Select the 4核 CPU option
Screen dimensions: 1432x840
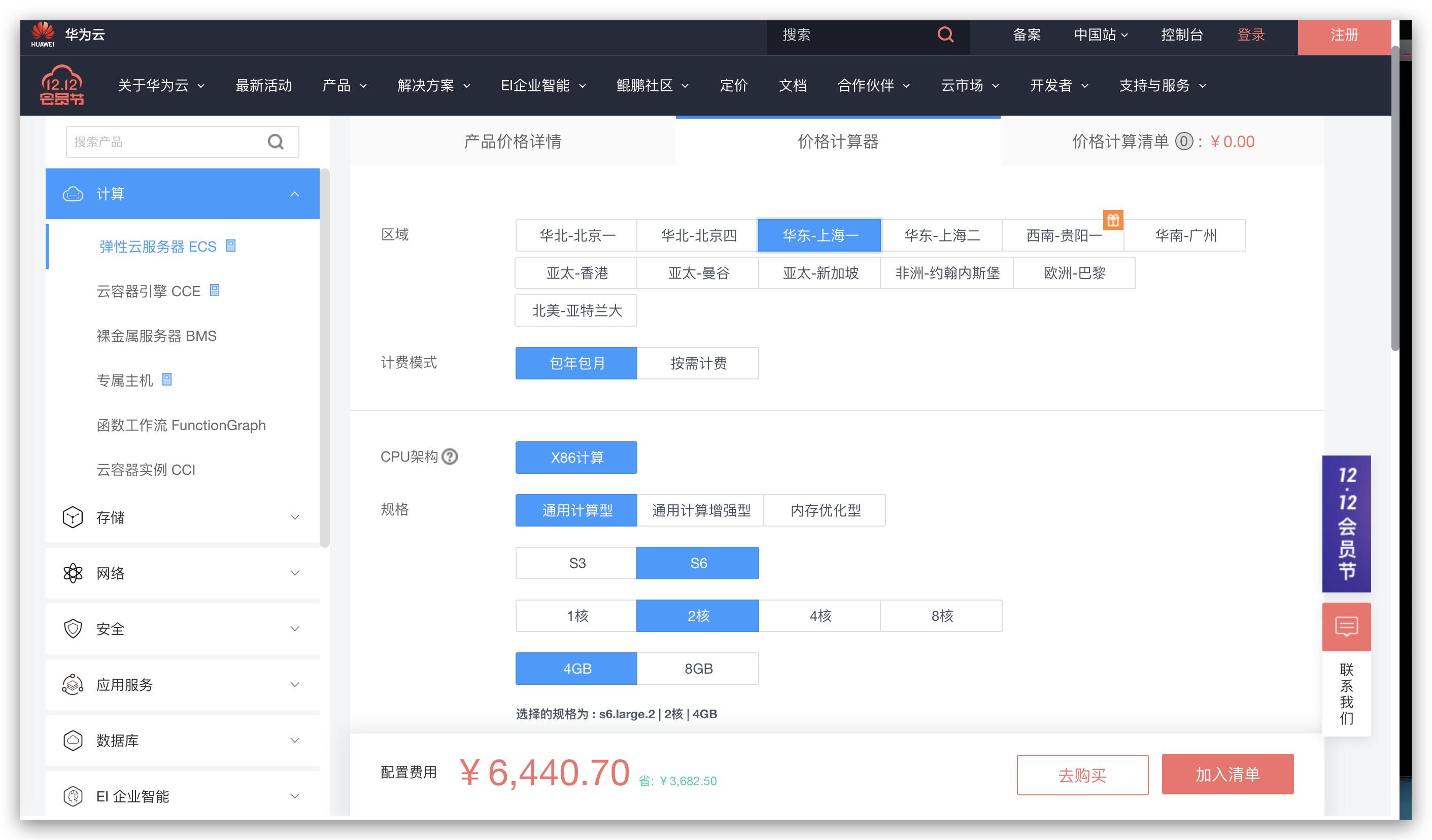[820, 615]
